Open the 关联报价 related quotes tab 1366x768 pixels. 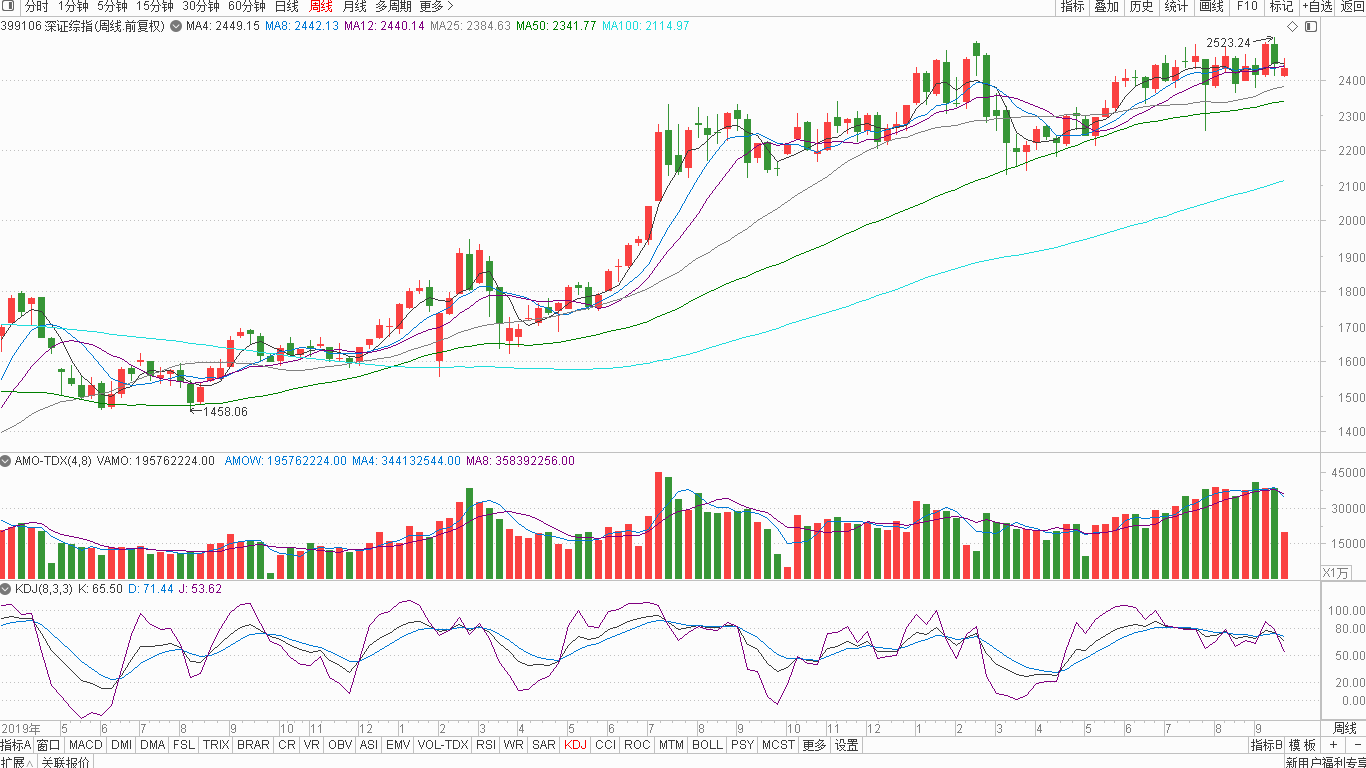tap(65, 762)
